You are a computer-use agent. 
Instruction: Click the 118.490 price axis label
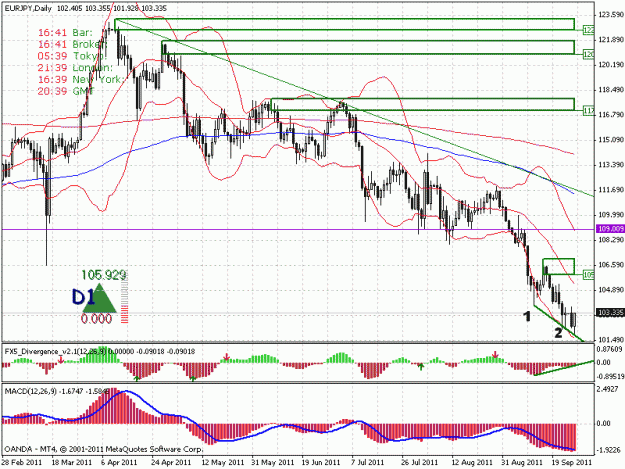[x=611, y=90]
